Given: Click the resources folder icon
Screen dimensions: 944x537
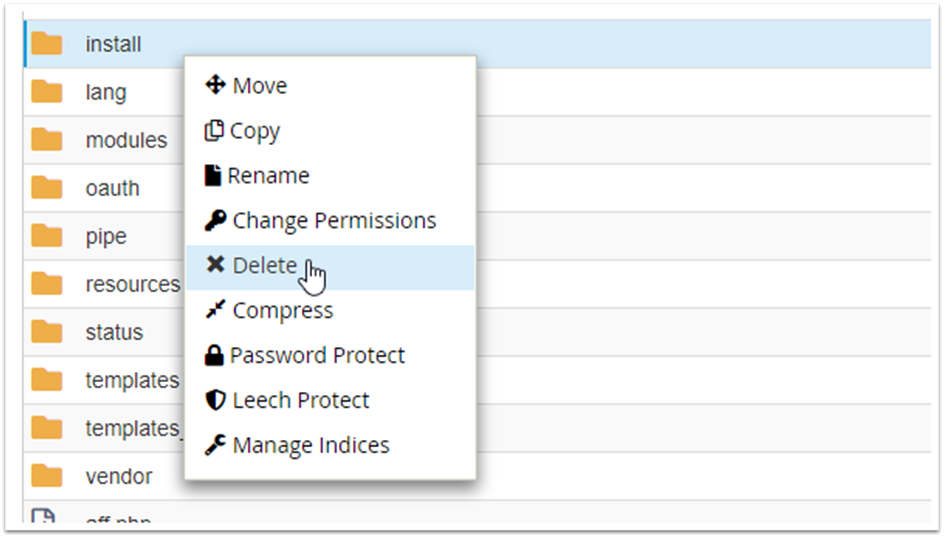Looking at the screenshot, I should [x=46, y=284].
